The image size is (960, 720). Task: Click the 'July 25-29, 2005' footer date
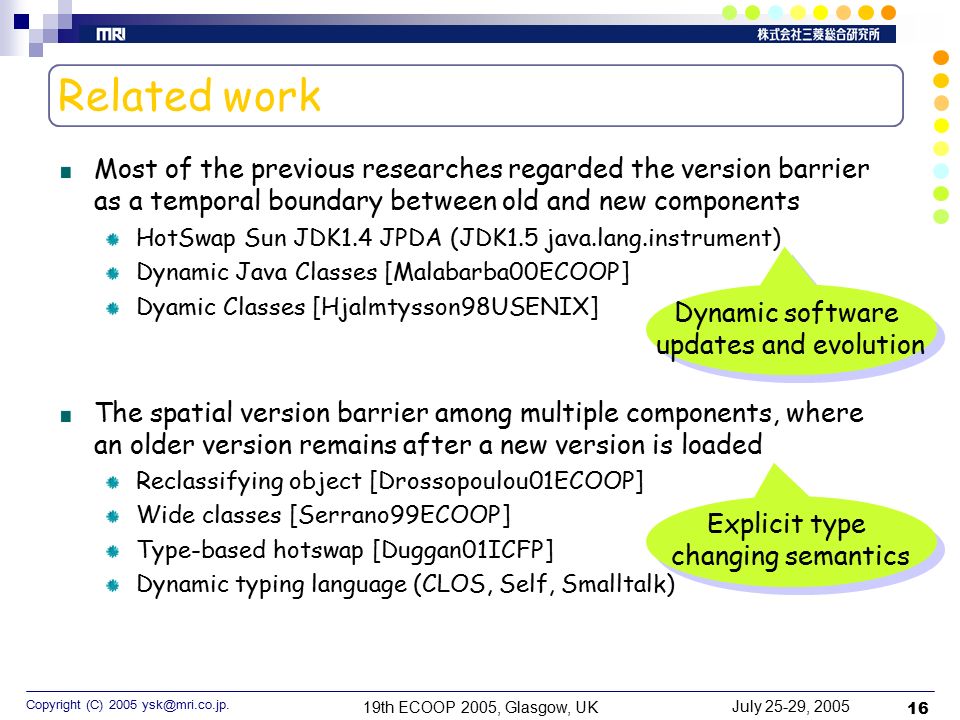click(x=790, y=707)
